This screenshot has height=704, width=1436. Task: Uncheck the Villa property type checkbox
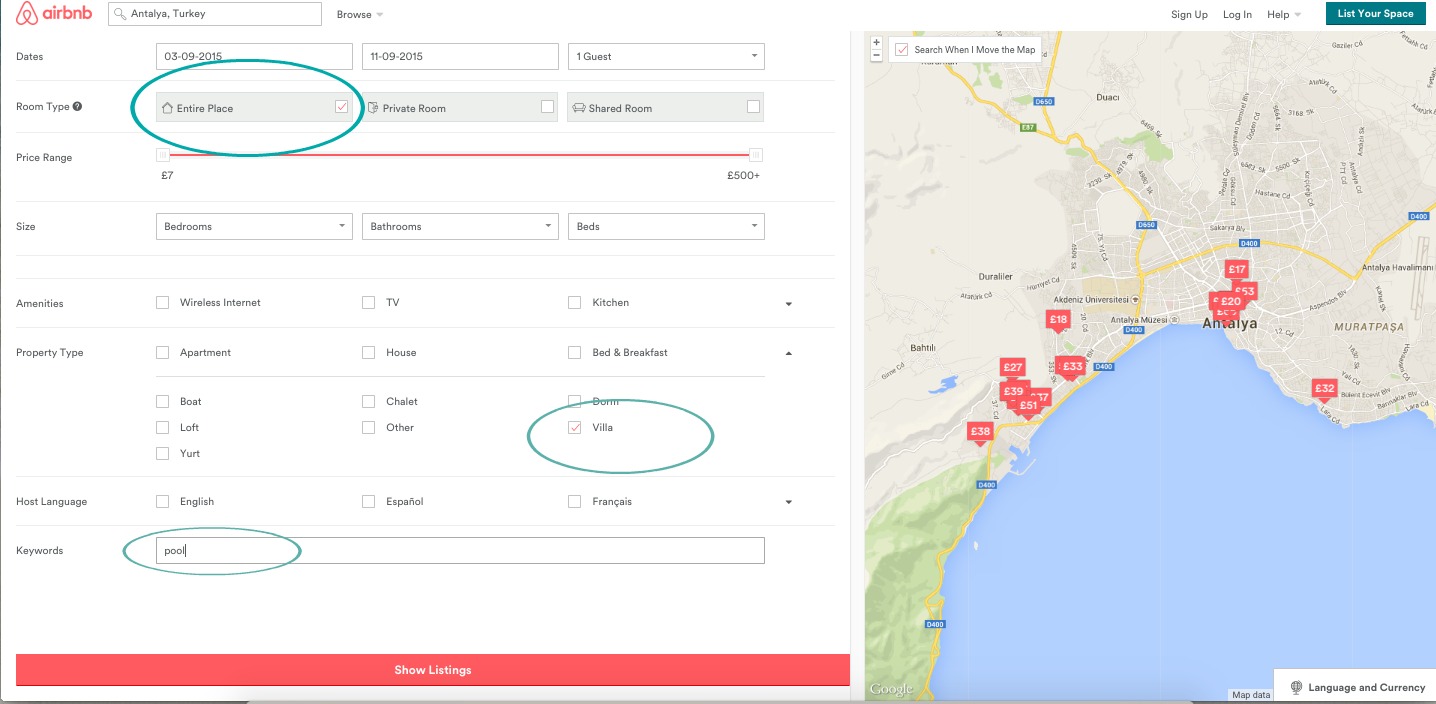(574, 427)
